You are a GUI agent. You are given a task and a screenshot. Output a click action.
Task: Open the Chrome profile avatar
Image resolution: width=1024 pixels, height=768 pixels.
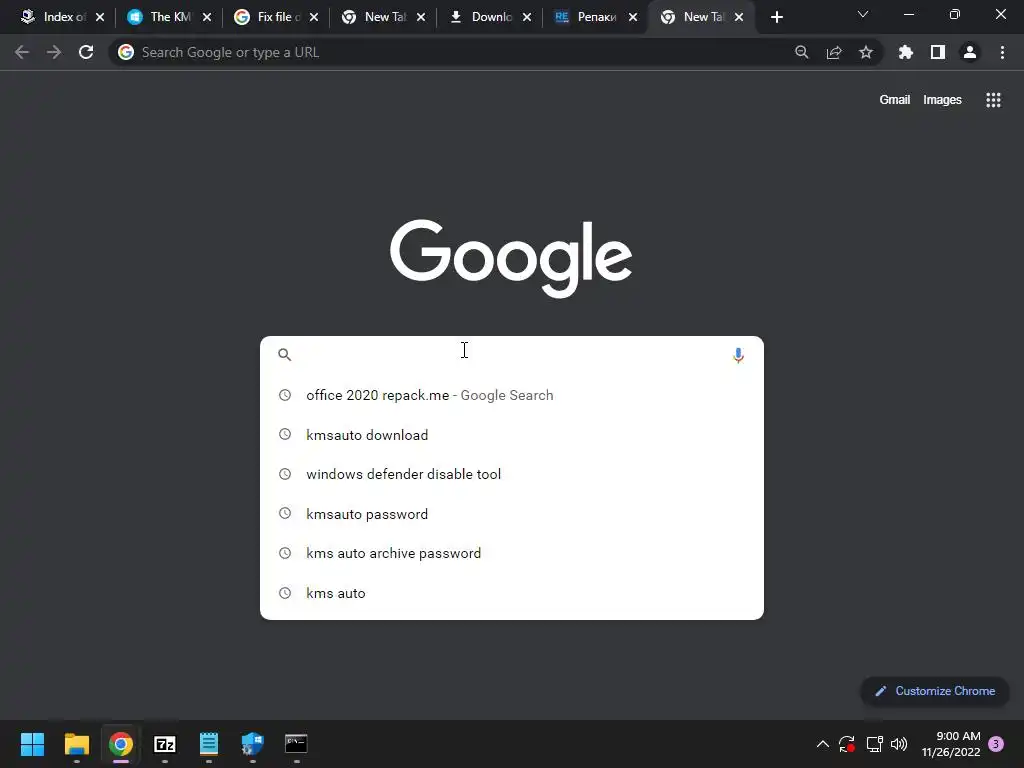970,52
